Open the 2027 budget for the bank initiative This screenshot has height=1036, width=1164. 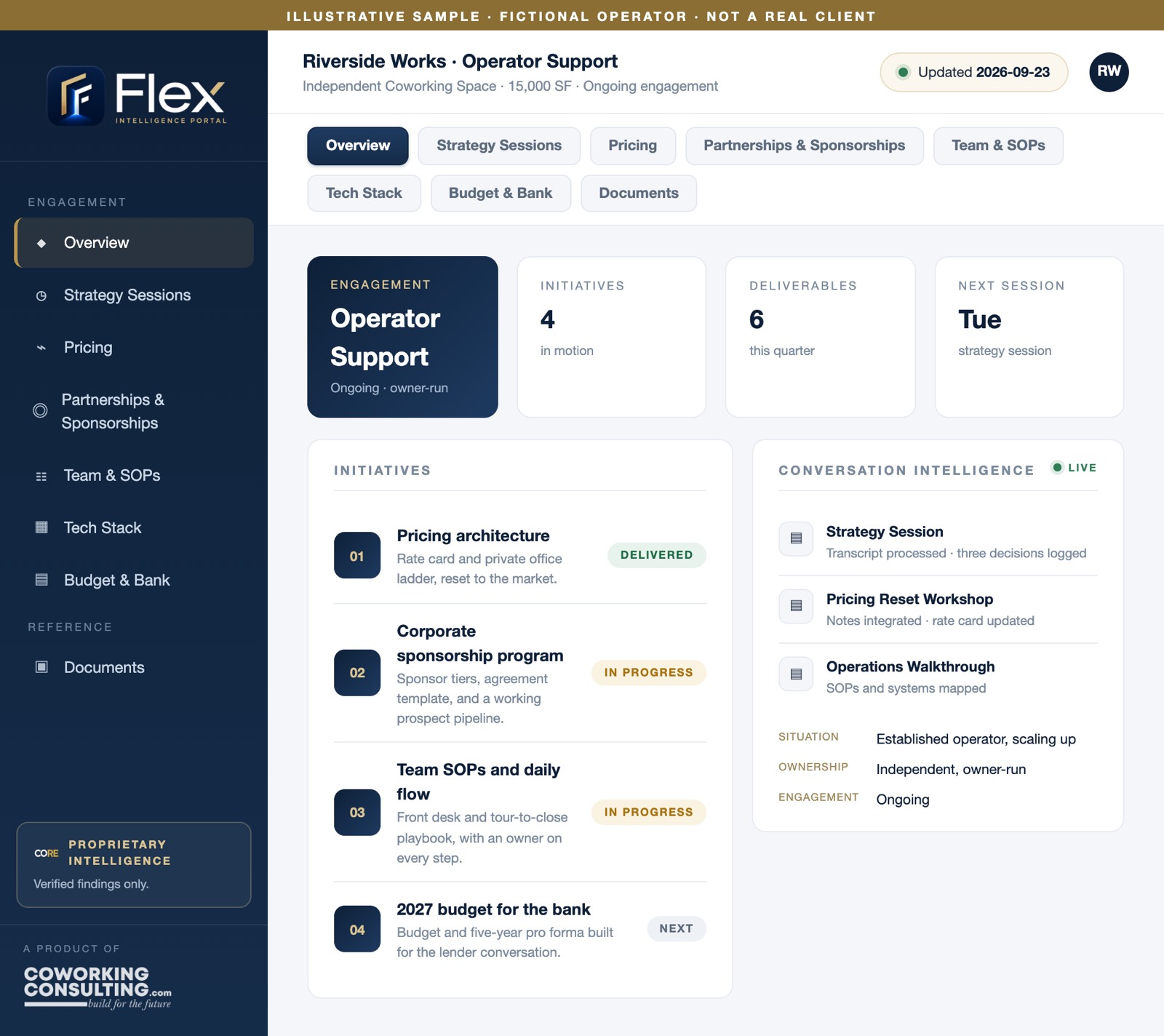[519, 930]
